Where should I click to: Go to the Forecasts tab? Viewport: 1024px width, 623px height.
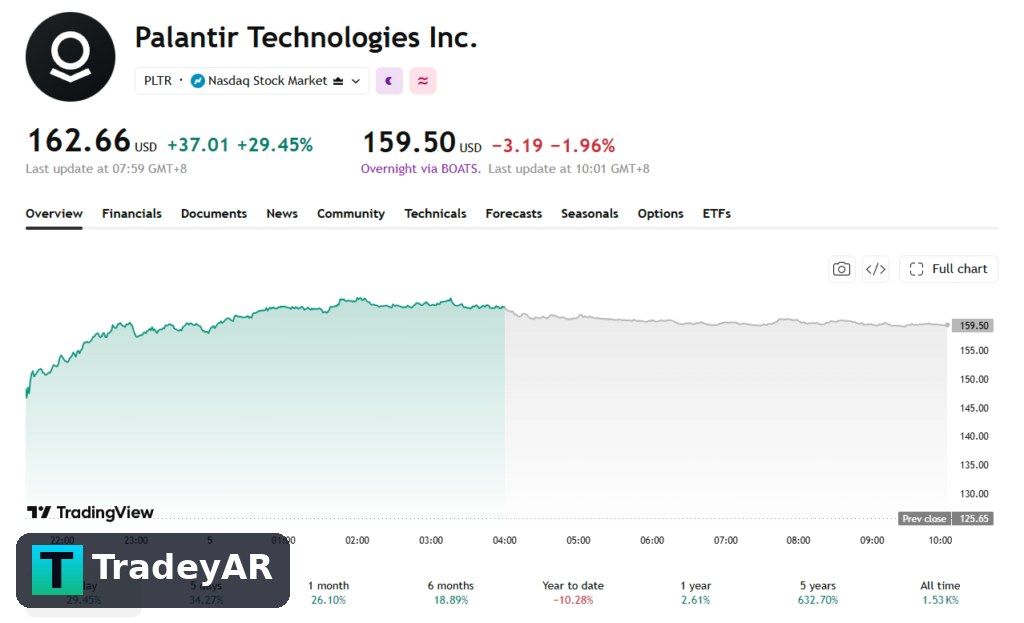[513, 214]
